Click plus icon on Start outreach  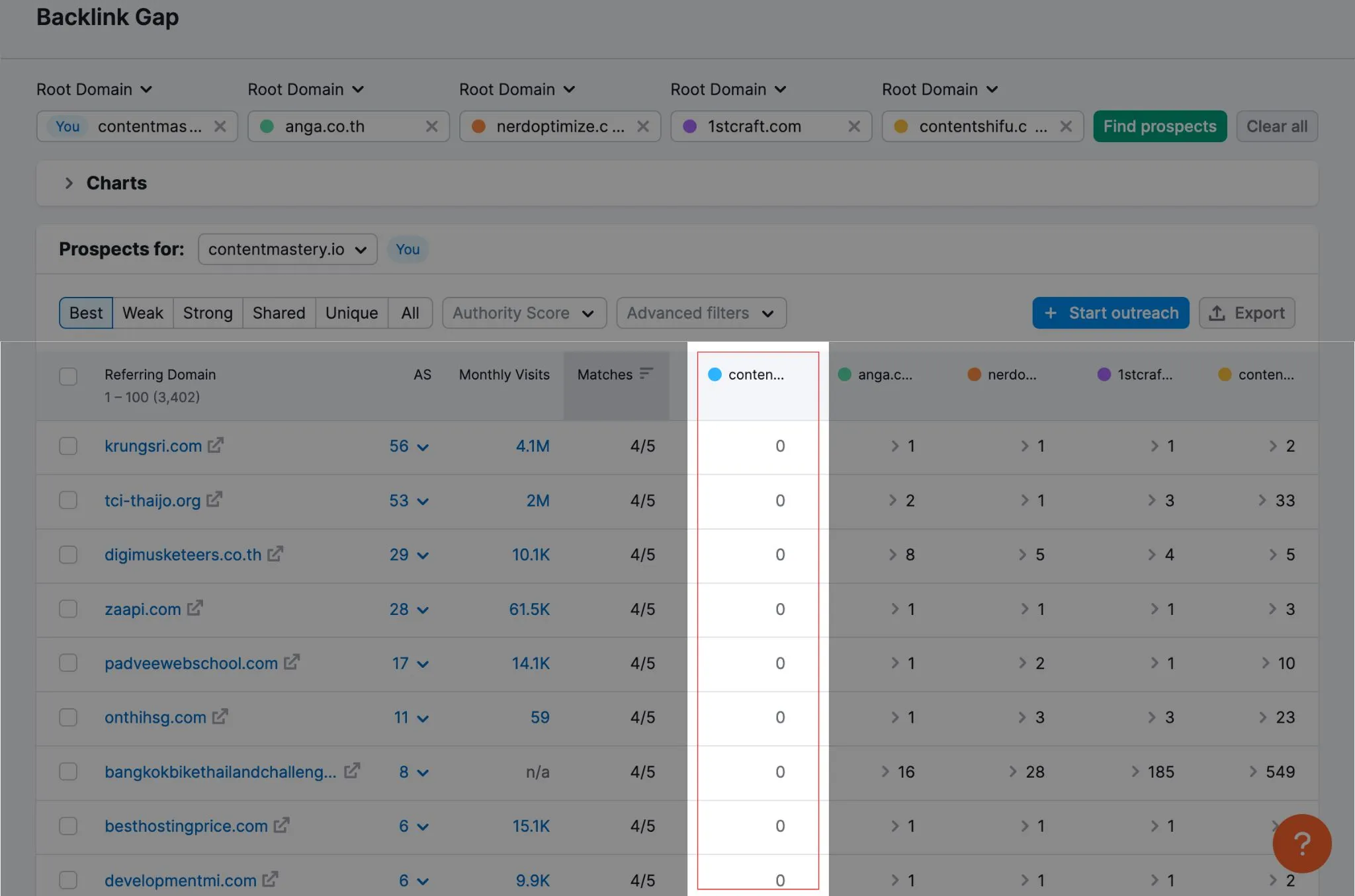(1051, 313)
